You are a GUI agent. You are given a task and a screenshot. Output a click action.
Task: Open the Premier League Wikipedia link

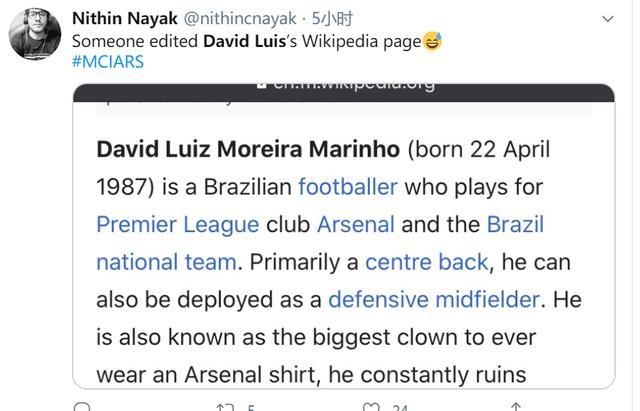tap(177, 224)
